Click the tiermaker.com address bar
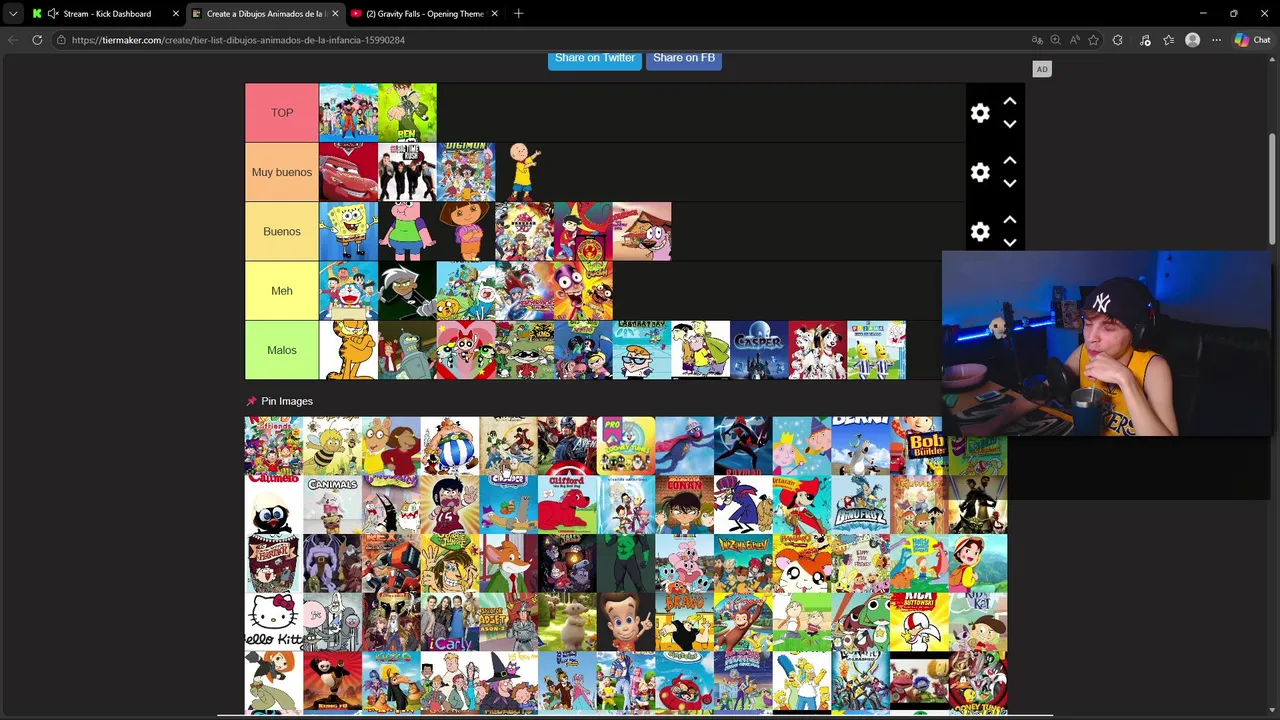 tap(540, 40)
